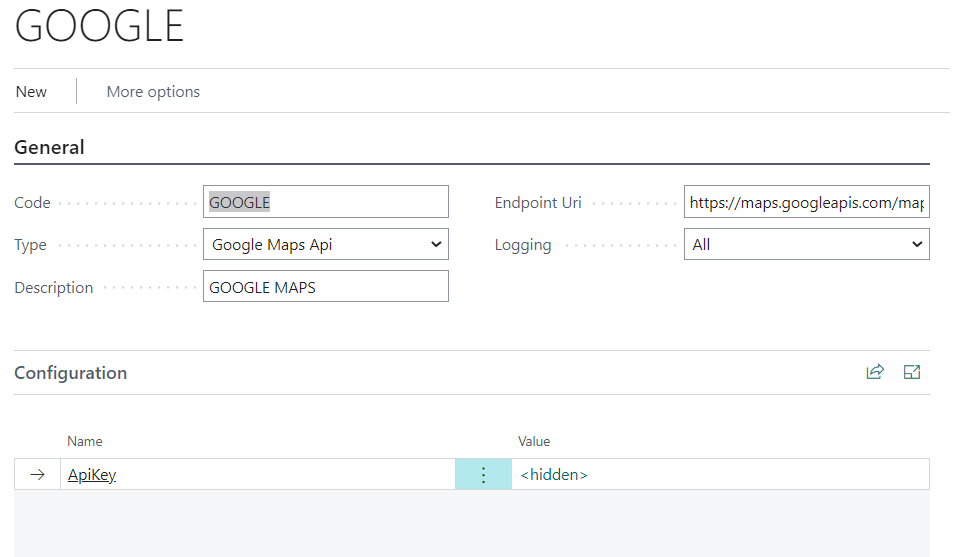
Task: Collapse the General section header
Action: click(49, 147)
